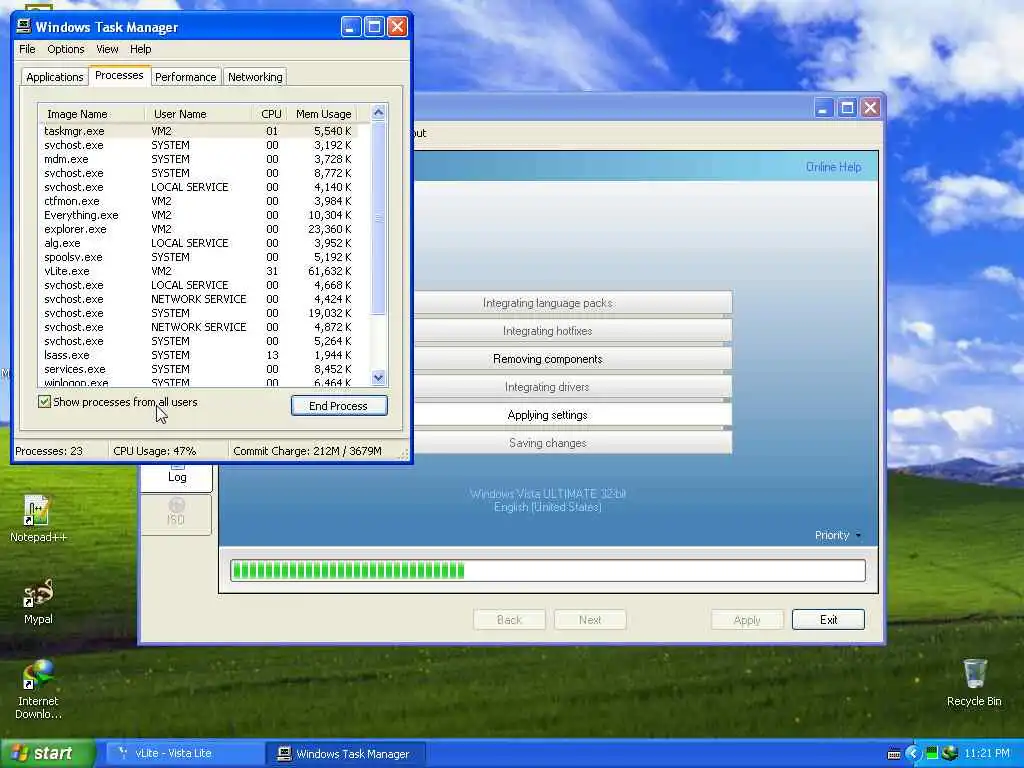
Task: Toggle Show processes from all users checkbox
Action: (44, 402)
